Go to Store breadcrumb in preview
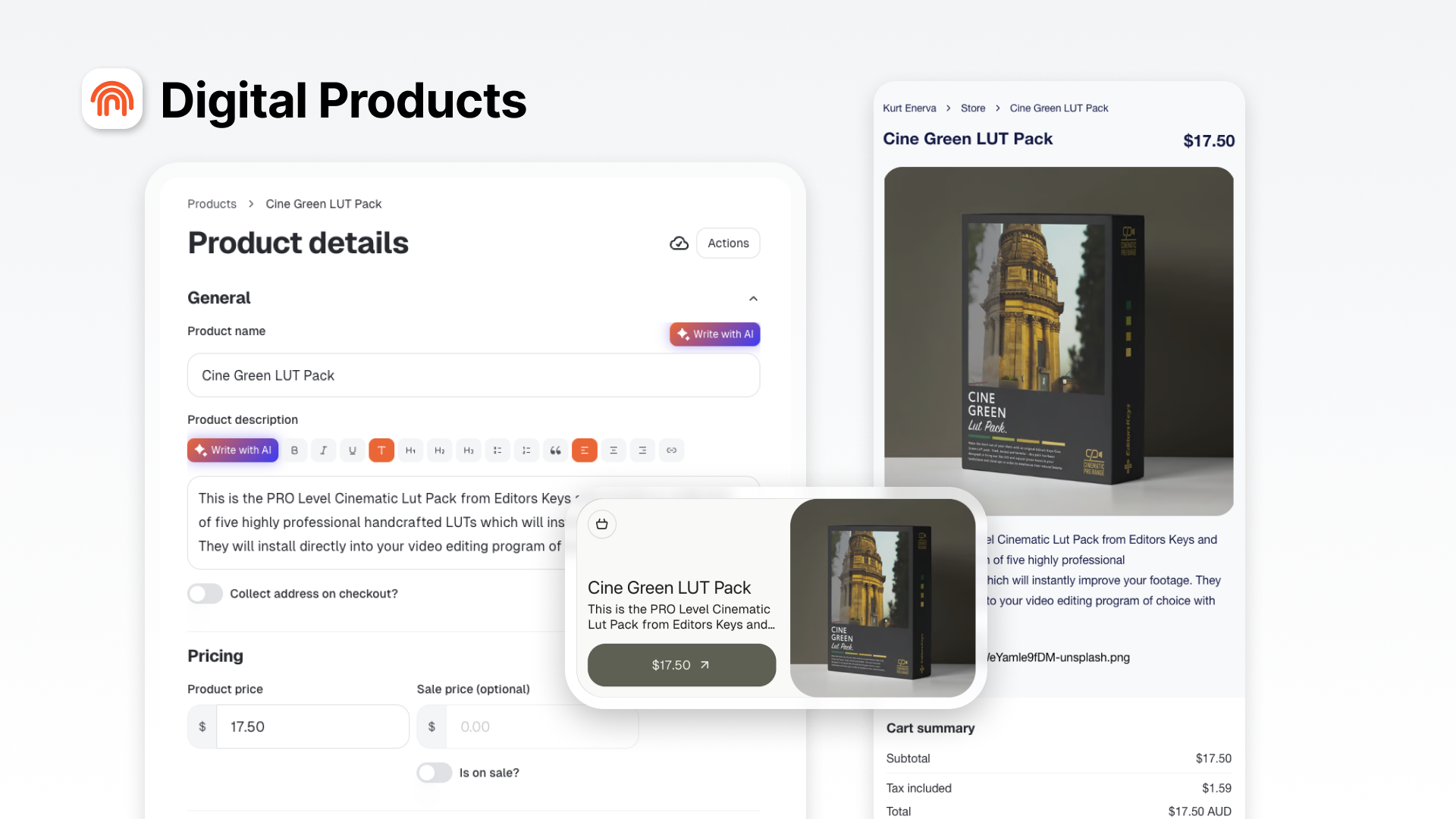This screenshot has width=1456, height=819. pos(973,108)
